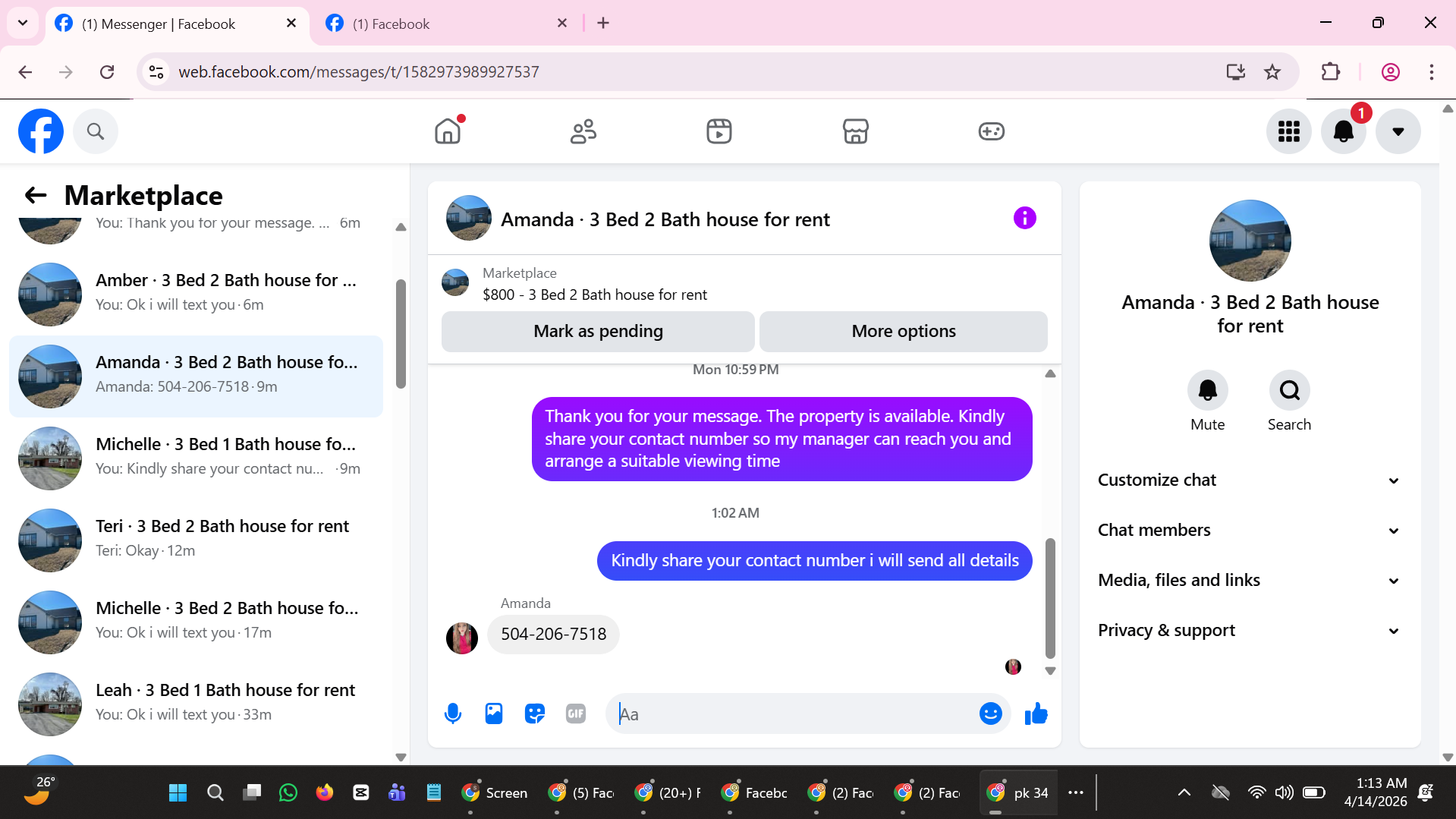Bookmark this page star icon
This screenshot has width=1456, height=819.
point(1272,72)
